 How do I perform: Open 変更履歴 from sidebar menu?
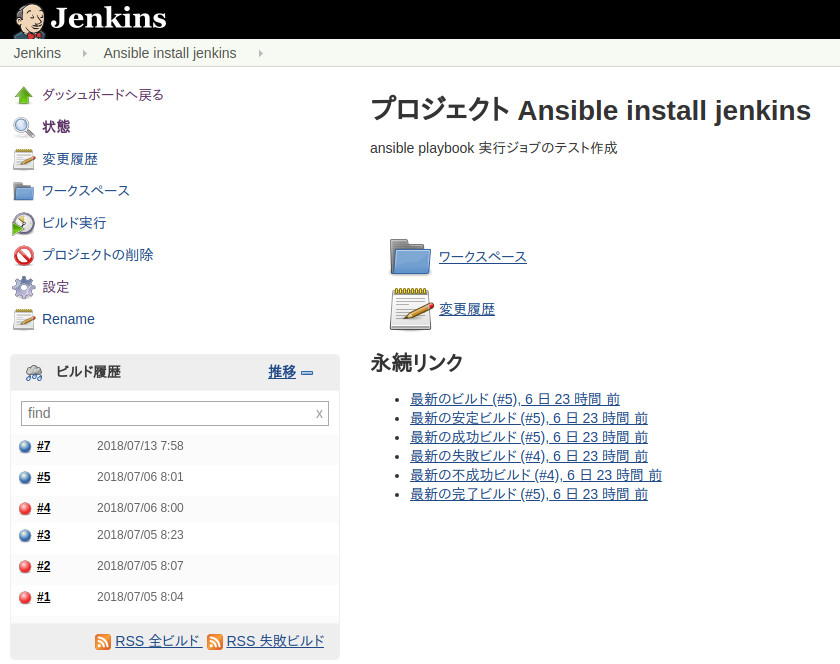click(70, 159)
